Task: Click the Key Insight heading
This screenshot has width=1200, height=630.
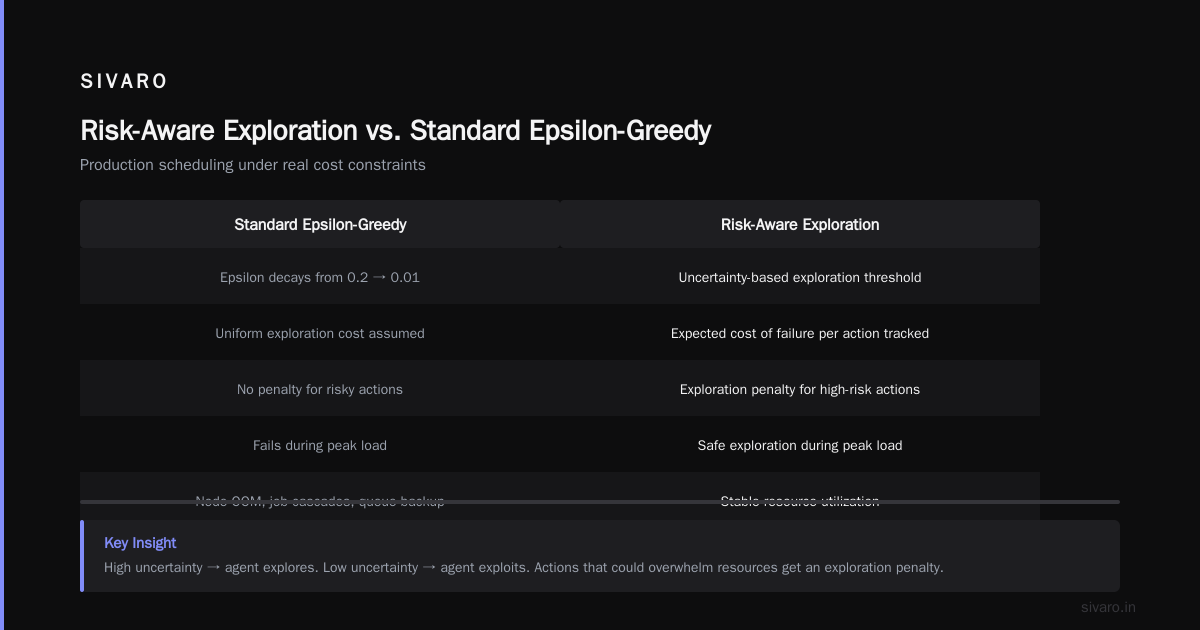Action: click(x=140, y=543)
